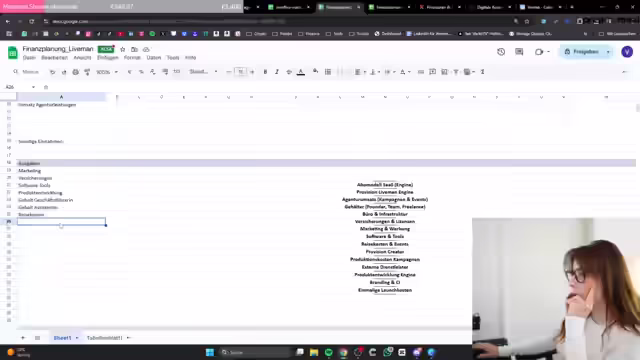Image resolution: width=640 pixels, height=360 pixels.
Task: Format selection as percent
Action: pos(141,72)
